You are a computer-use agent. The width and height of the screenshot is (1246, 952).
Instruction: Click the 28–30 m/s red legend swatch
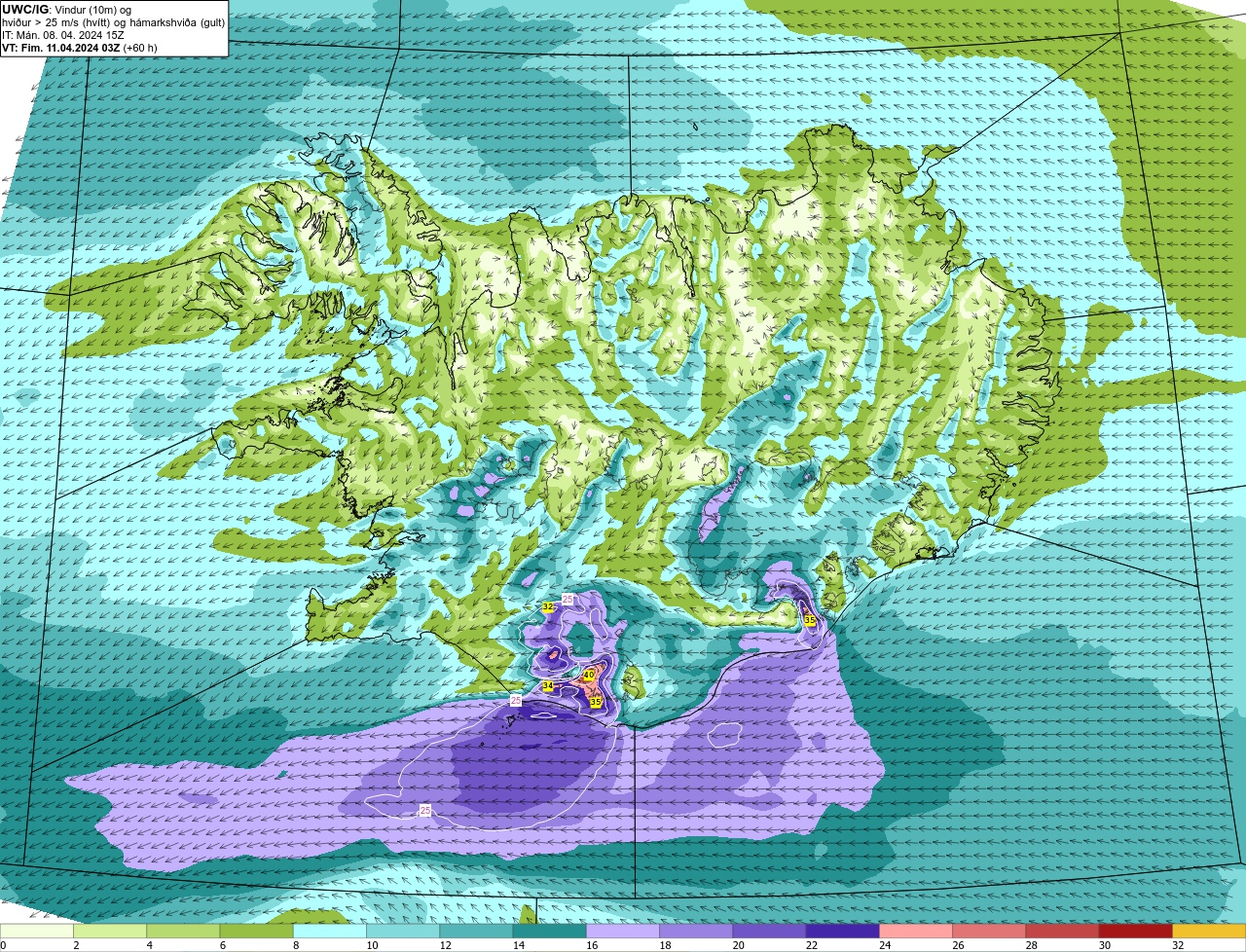click(x=1063, y=932)
